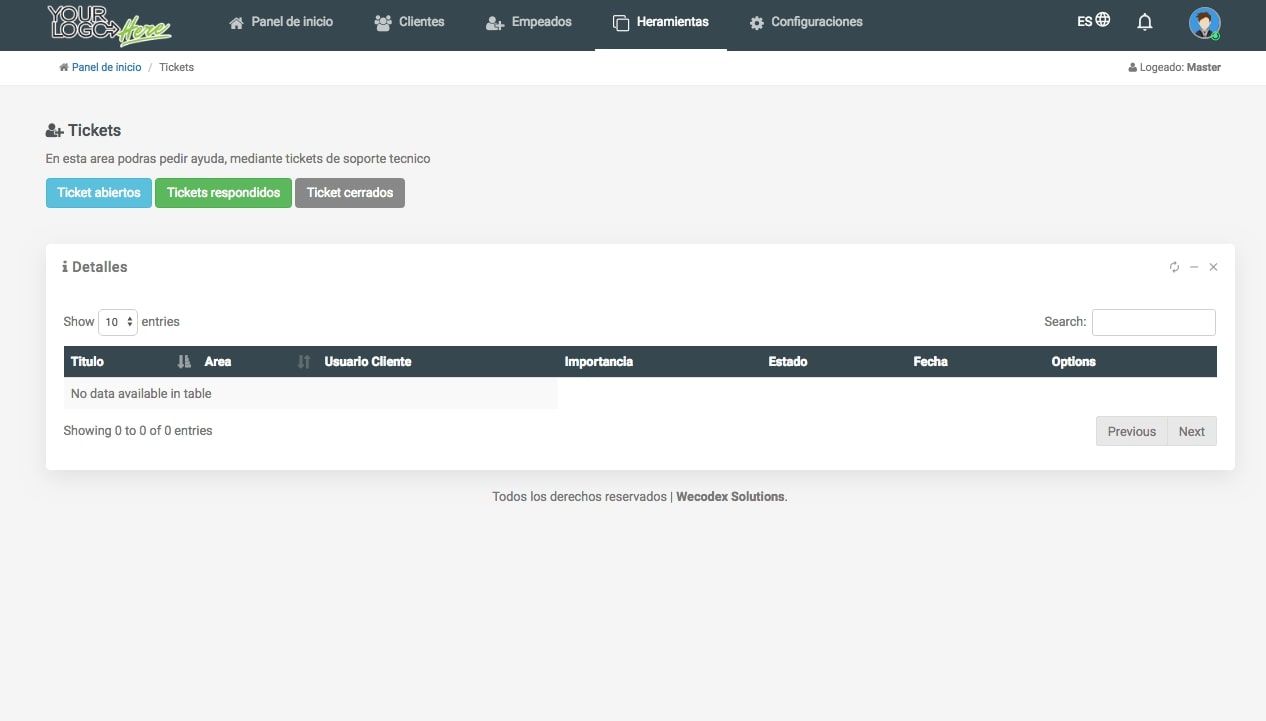Screen dimensions: 1266x721
Task: Open the Empeados menu
Action: [x=528, y=22]
